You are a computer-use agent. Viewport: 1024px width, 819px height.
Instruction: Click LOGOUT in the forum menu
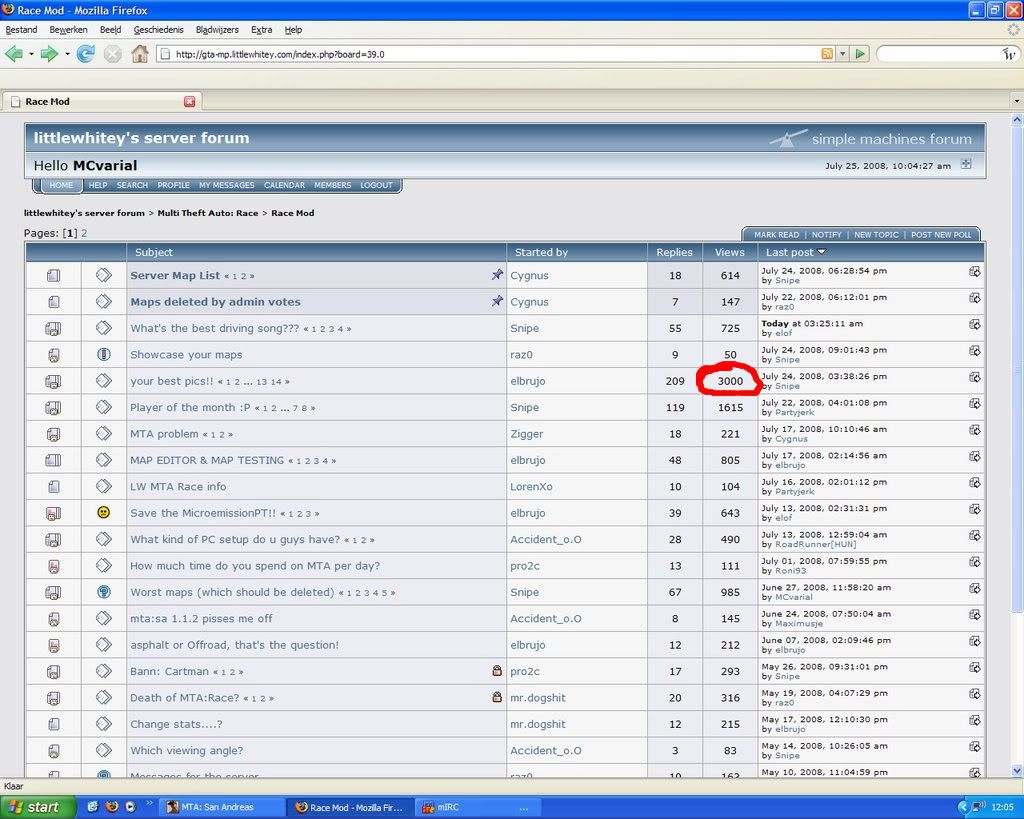377,185
